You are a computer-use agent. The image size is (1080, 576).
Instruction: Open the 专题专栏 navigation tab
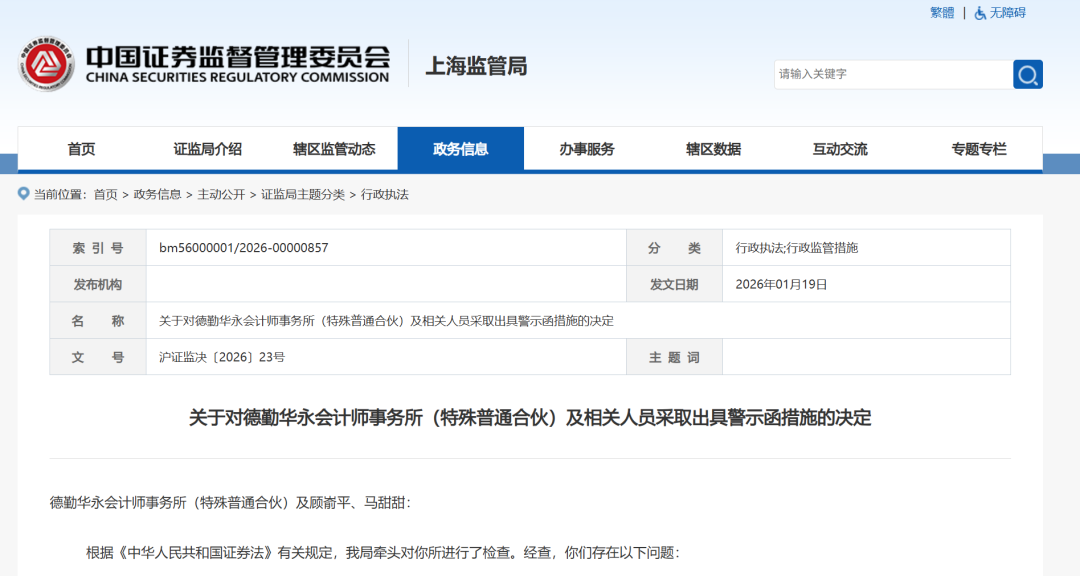coord(979,149)
